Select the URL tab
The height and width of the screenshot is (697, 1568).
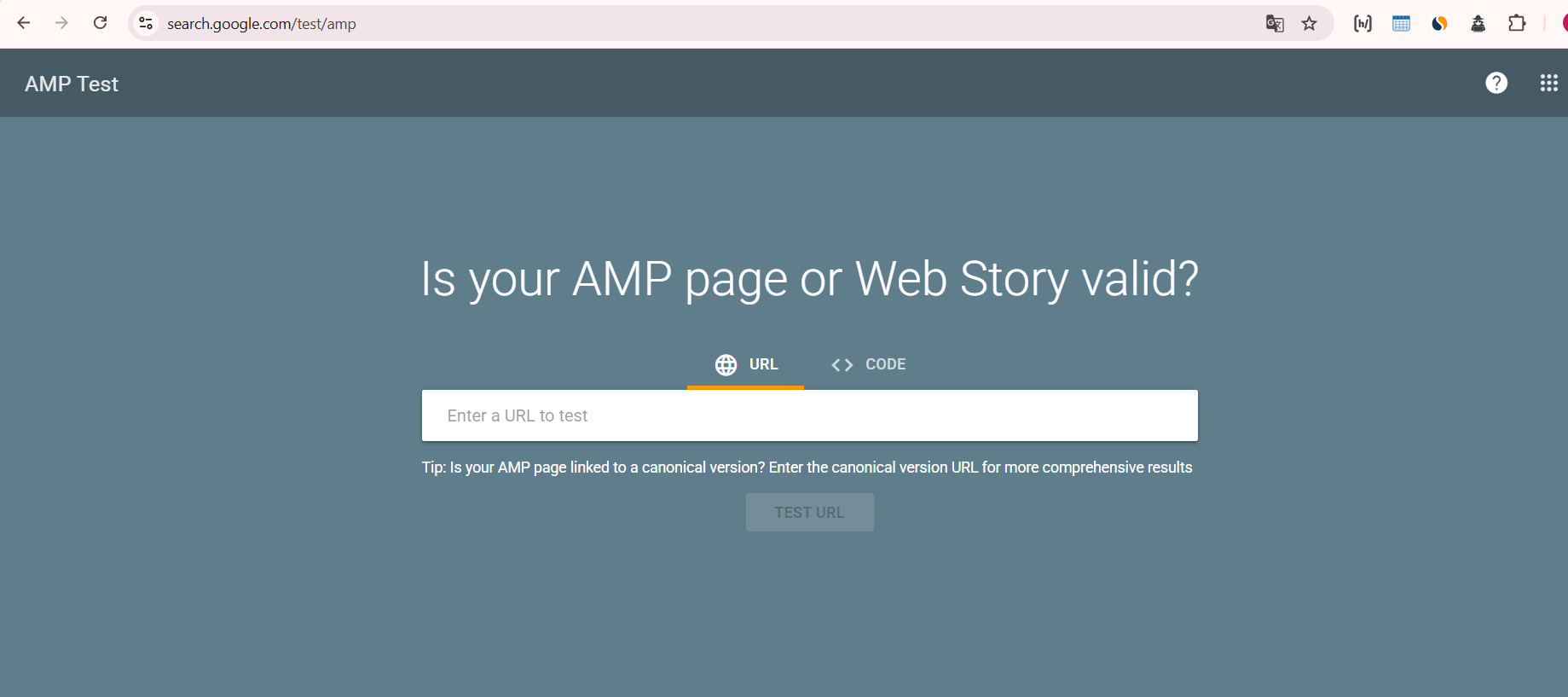click(745, 364)
